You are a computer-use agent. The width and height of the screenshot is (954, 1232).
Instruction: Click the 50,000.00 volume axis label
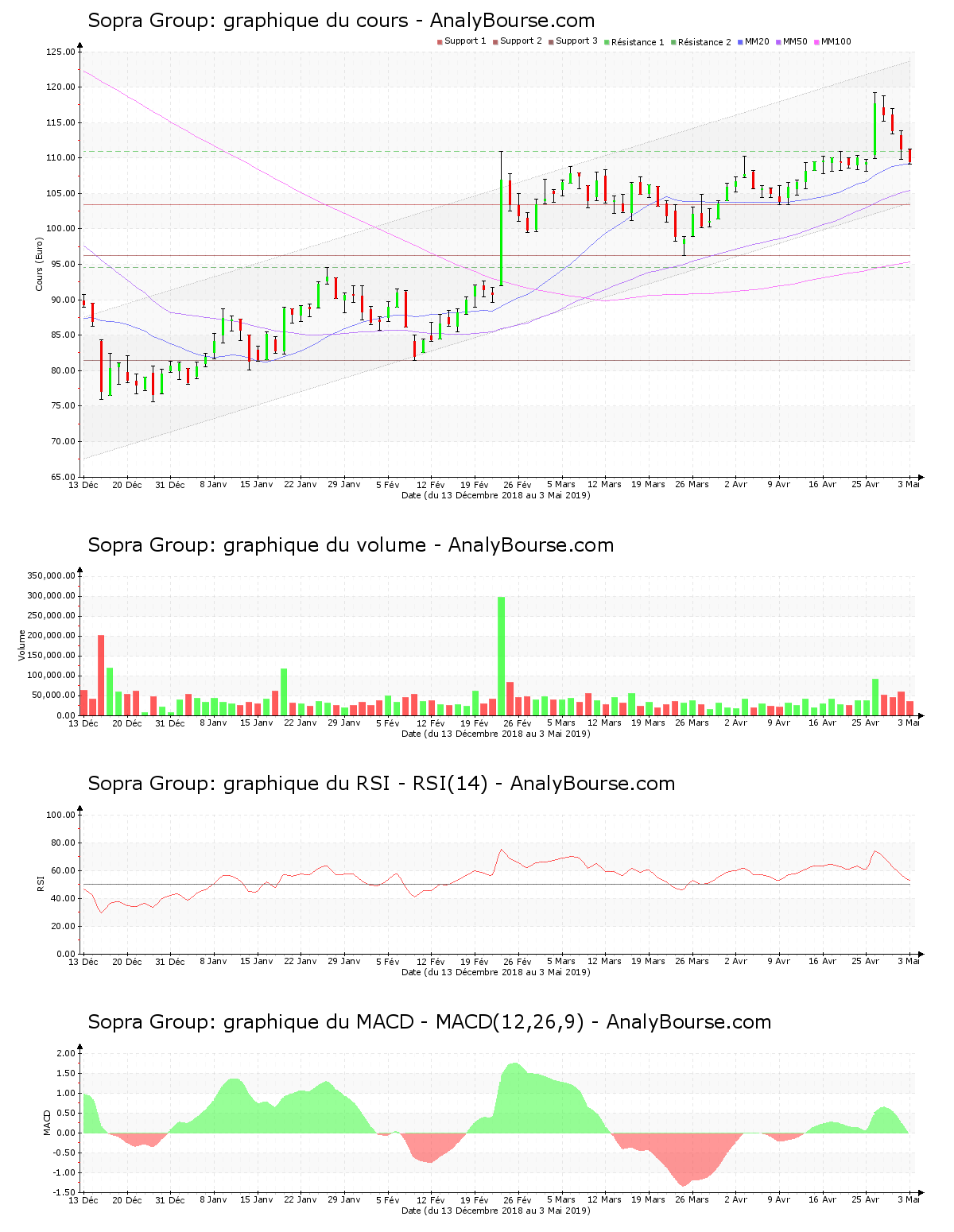click(53, 695)
